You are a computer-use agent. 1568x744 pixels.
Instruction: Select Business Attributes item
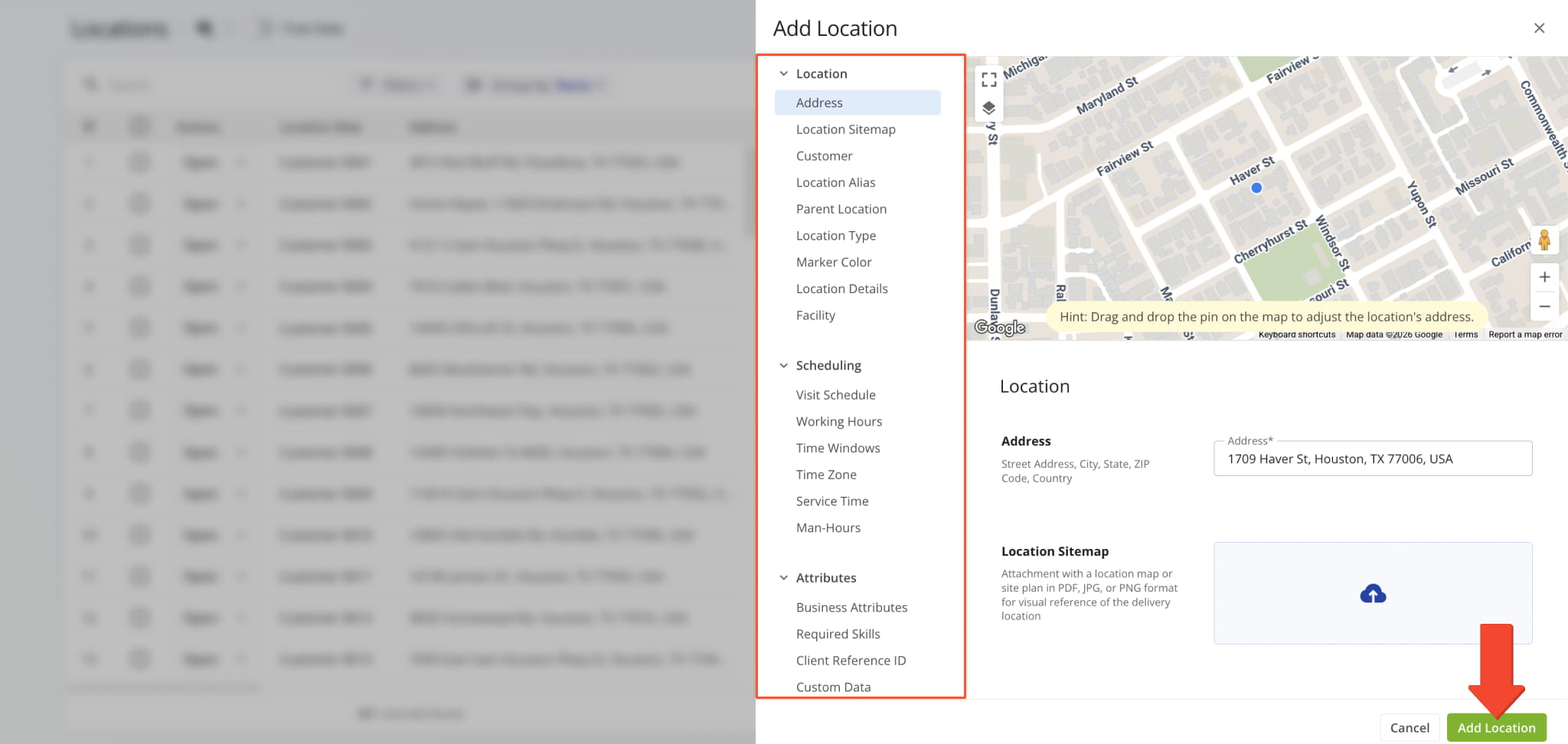851,607
